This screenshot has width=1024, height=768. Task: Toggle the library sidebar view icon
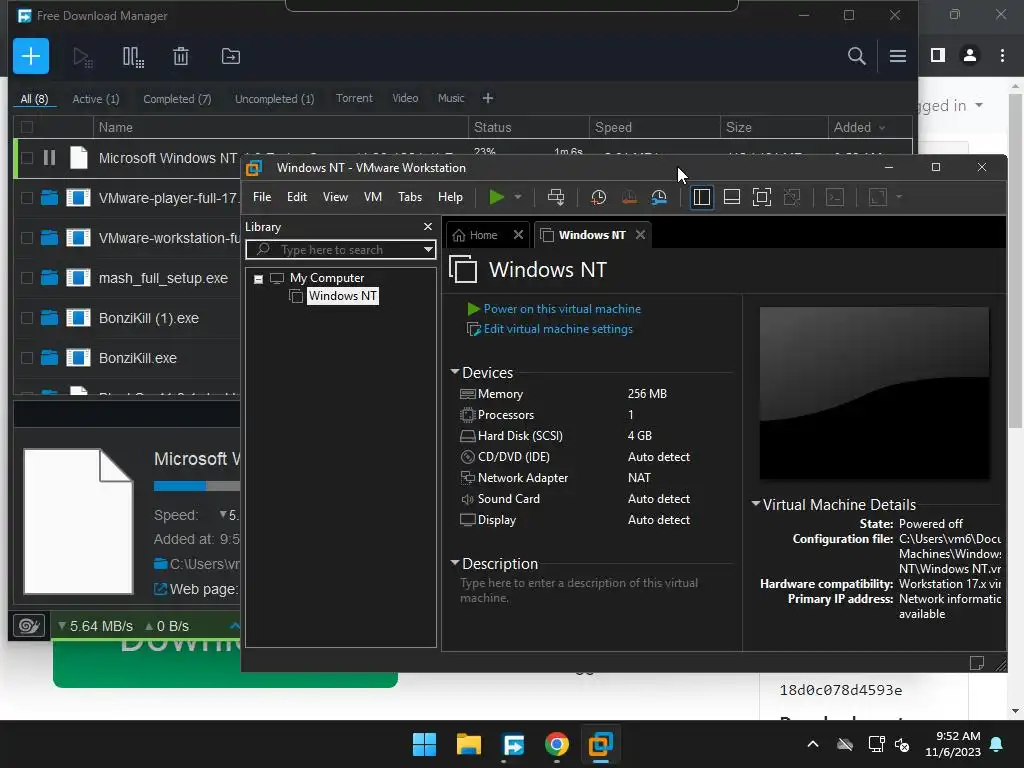pos(701,197)
